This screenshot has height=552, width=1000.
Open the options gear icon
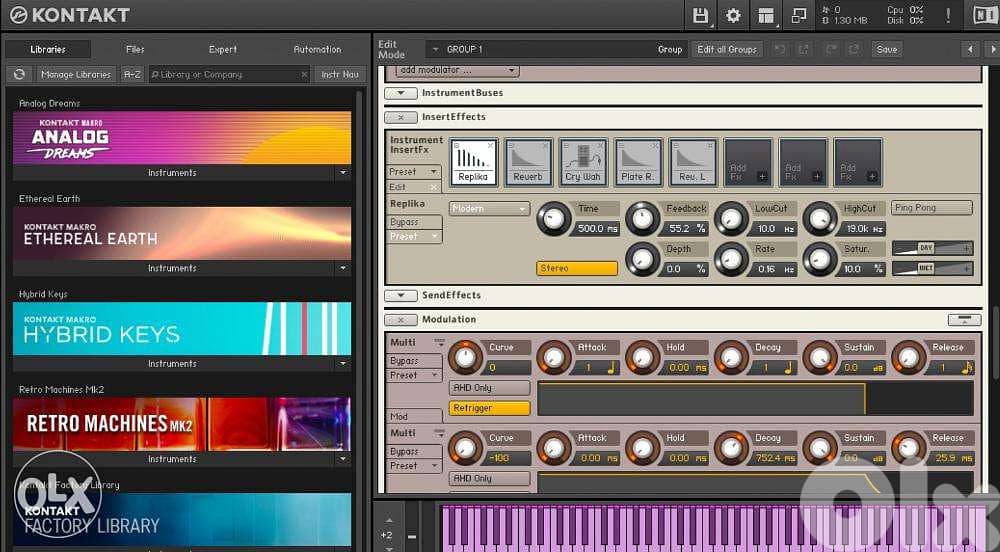click(x=733, y=15)
